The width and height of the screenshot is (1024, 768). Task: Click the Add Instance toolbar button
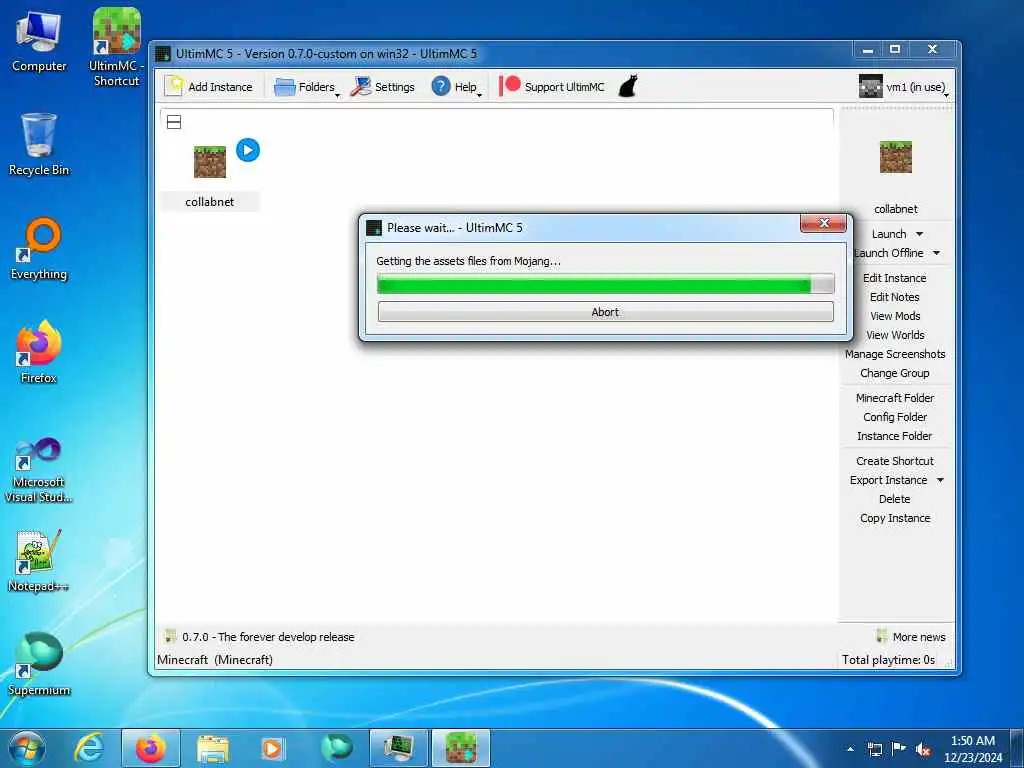(x=208, y=86)
